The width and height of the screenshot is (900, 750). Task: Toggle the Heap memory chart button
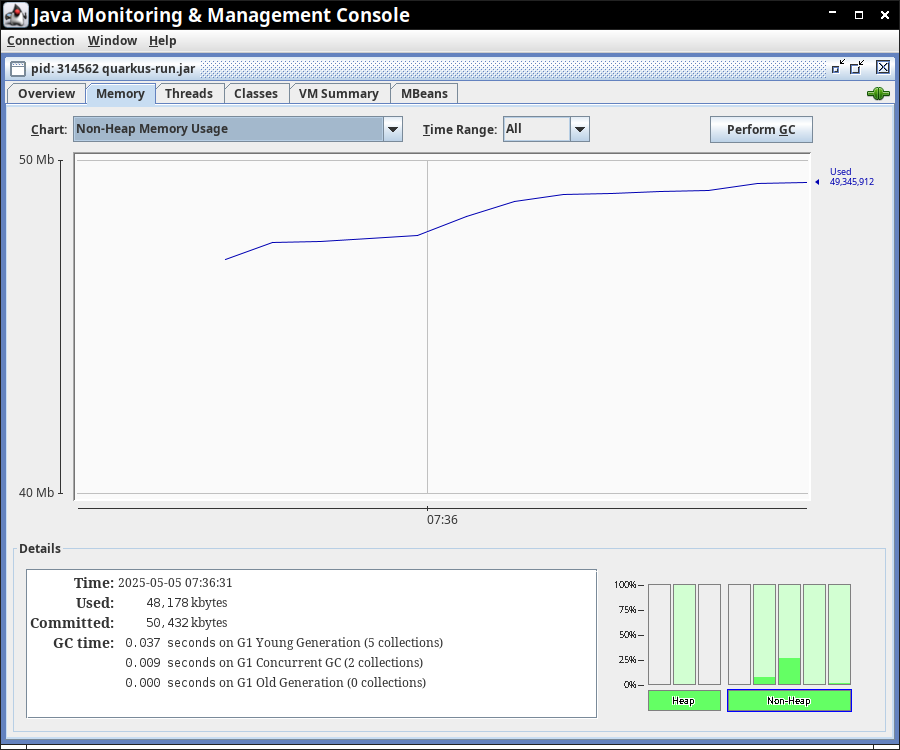684,701
